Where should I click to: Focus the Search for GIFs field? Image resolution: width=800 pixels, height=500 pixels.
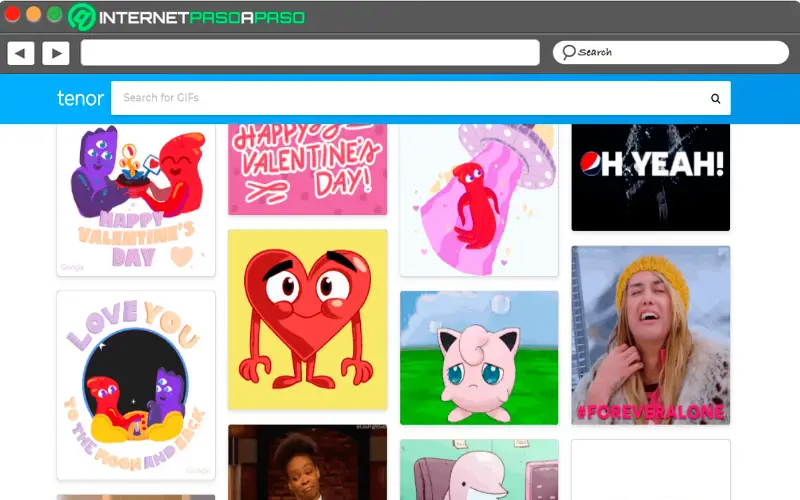421,98
